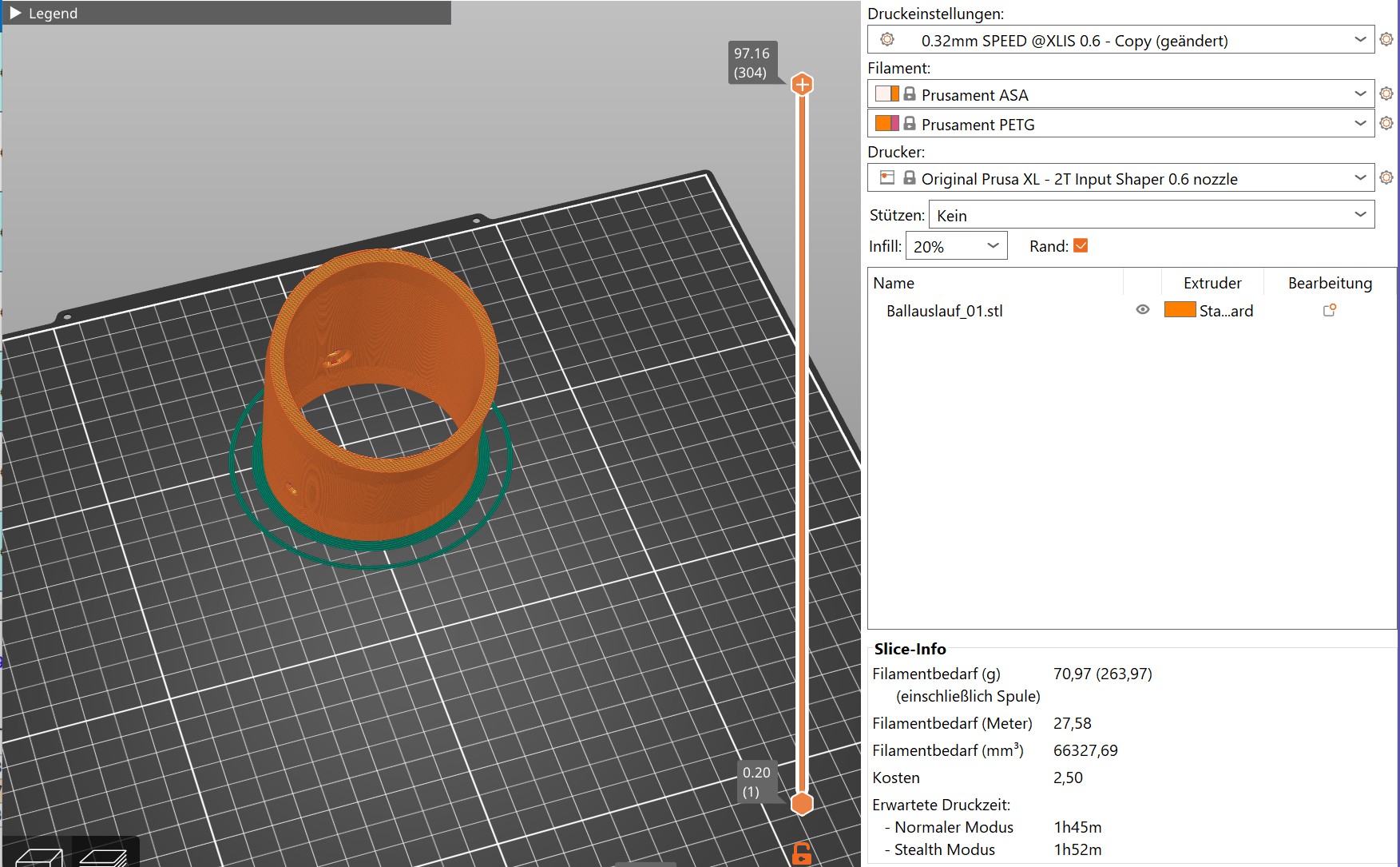Click the Kosten value 2,50
1400x867 pixels.
tap(1068, 778)
